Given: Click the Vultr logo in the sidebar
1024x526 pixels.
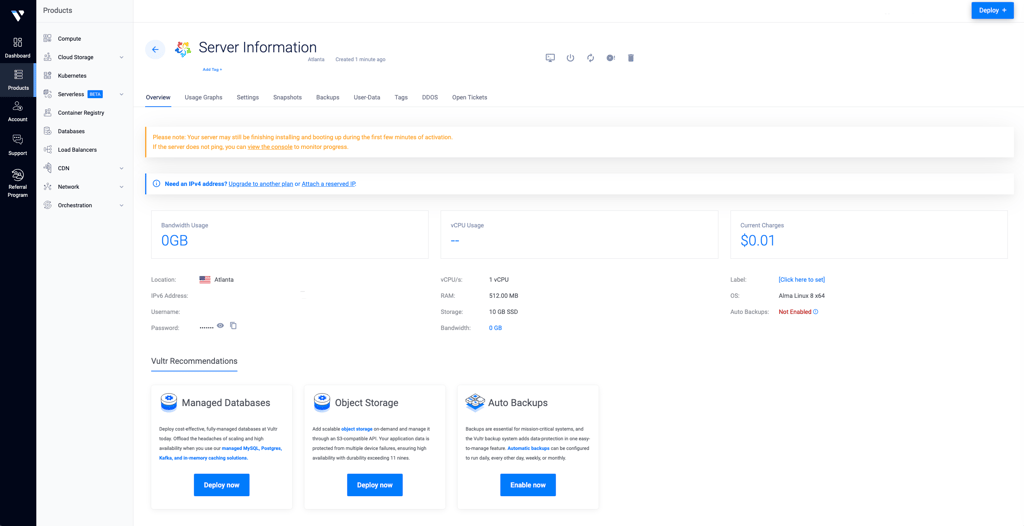Looking at the screenshot, I should (x=18, y=14).
